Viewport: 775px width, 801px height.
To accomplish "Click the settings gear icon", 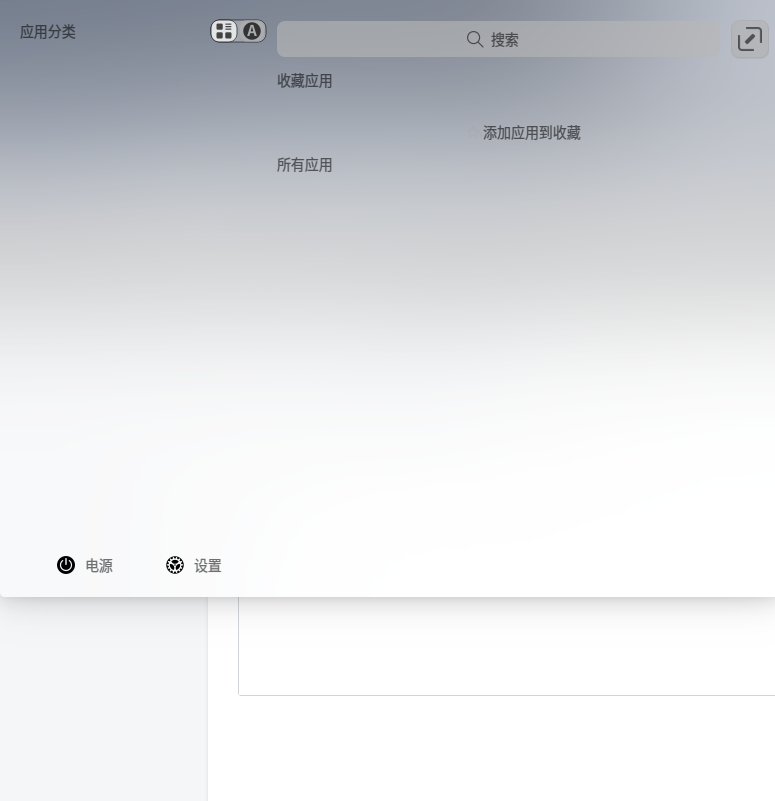I will point(175,565).
